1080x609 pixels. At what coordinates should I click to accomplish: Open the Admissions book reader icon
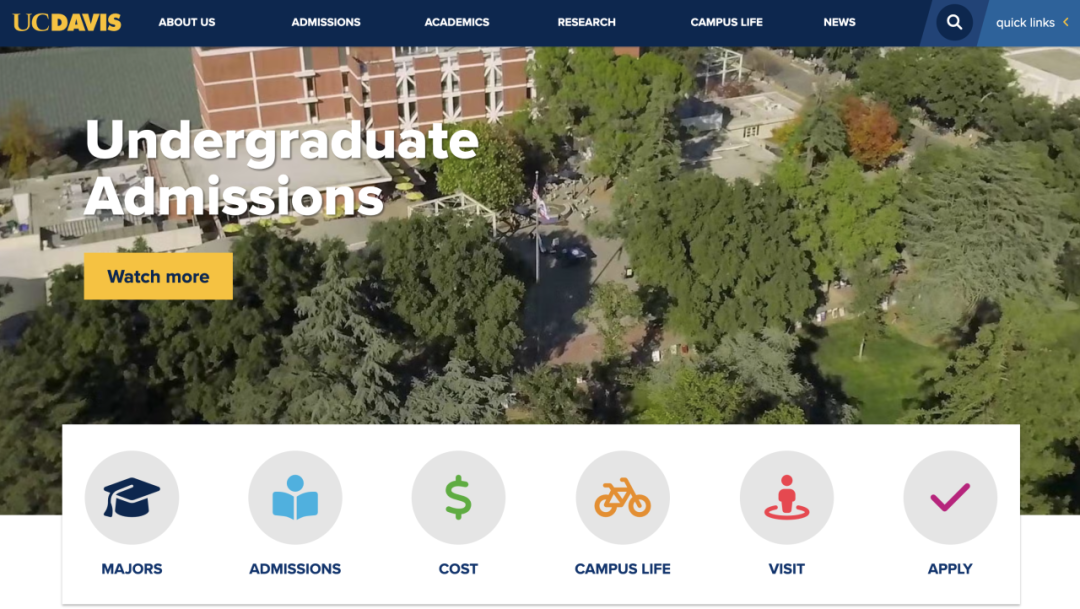point(295,497)
